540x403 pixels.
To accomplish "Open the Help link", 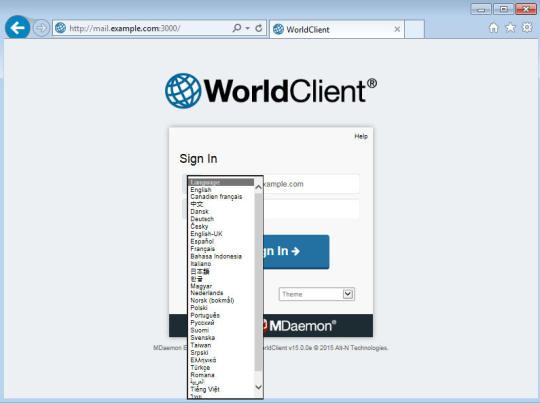I will 361,136.
